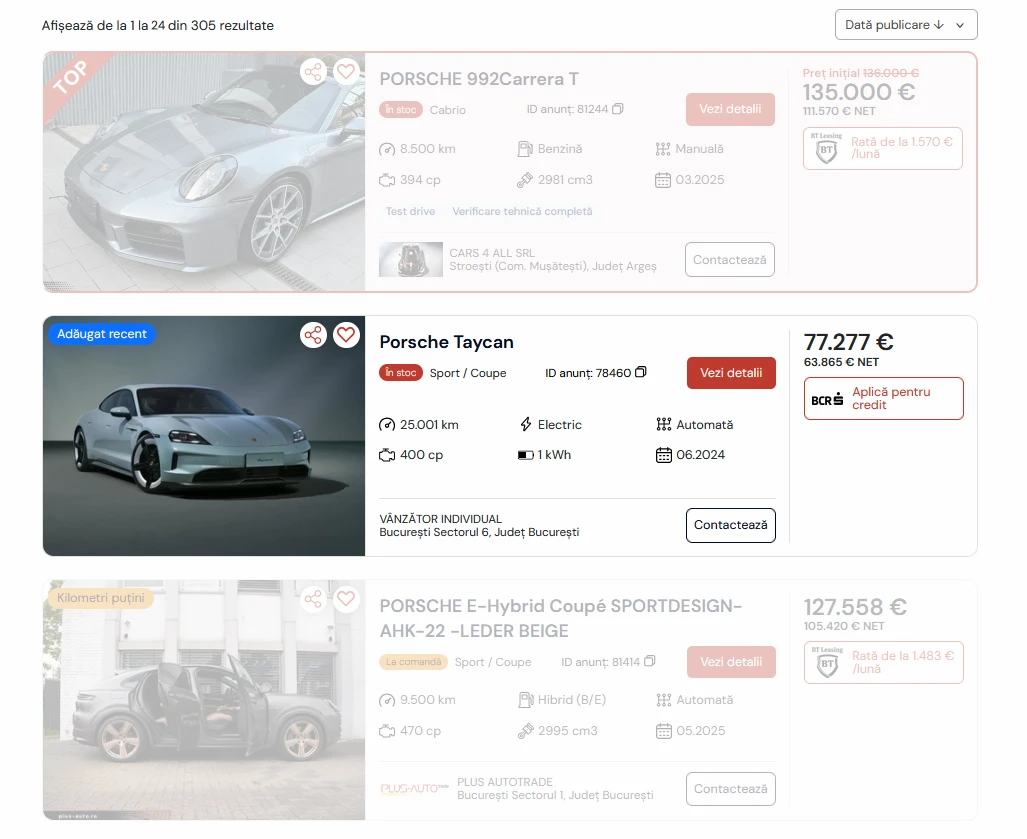Contact seller PLUS AUTOTRADE
This screenshot has height=839, width=1027.
(x=730, y=789)
